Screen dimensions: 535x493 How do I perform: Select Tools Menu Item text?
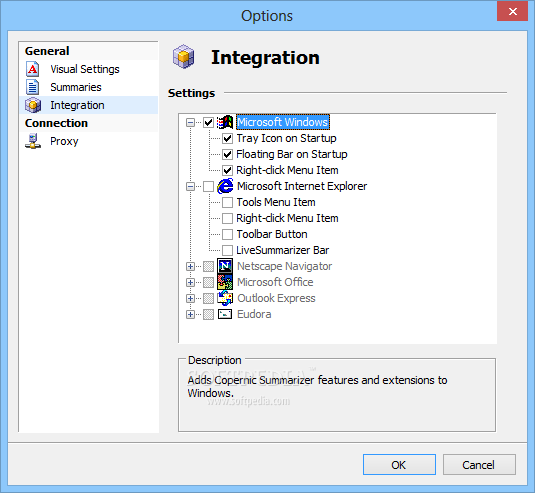tap(276, 202)
